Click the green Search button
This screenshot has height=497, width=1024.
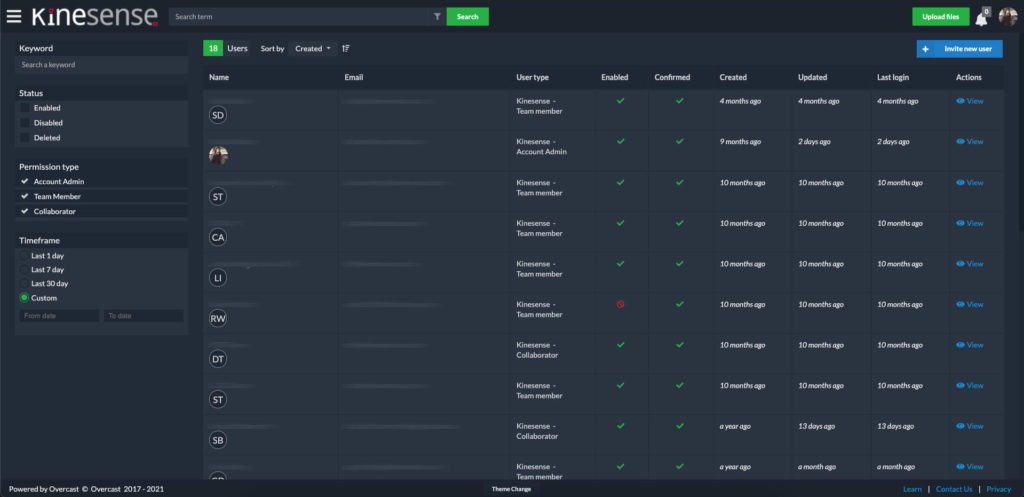tap(468, 16)
